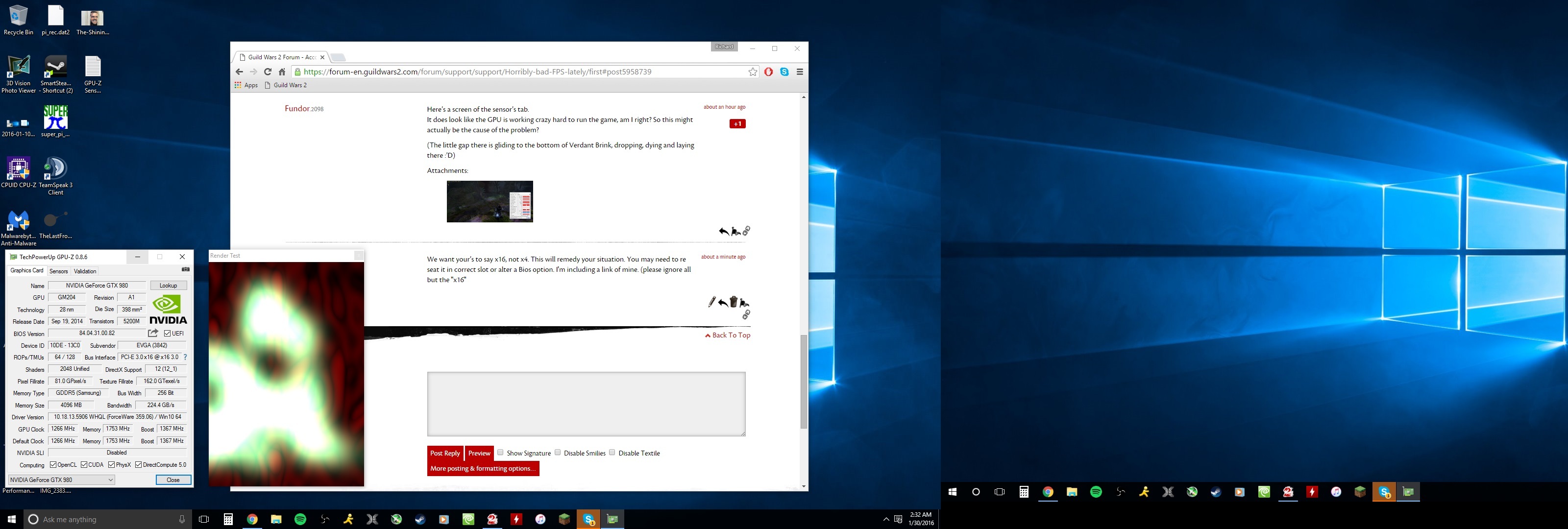Click the reply text area
This screenshot has width=1568, height=529.
click(x=586, y=404)
